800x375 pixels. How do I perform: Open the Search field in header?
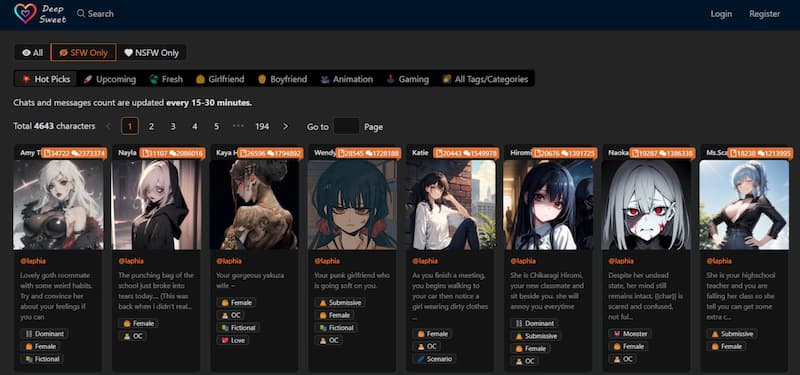pos(95,14)
